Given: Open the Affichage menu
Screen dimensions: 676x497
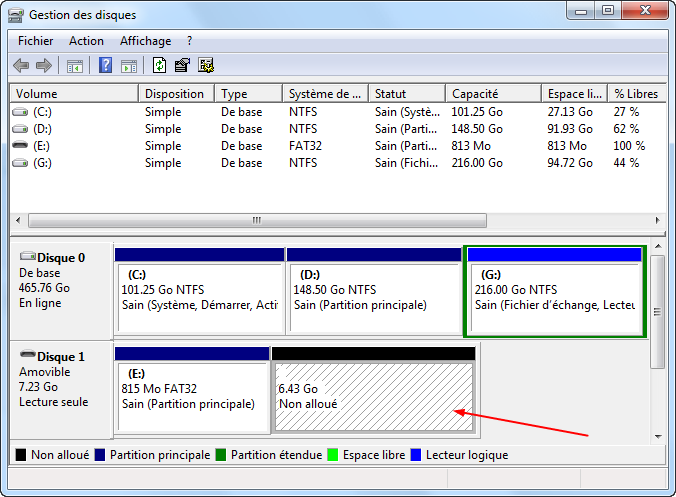Looking at the screenshot, I should click(146, 41).
